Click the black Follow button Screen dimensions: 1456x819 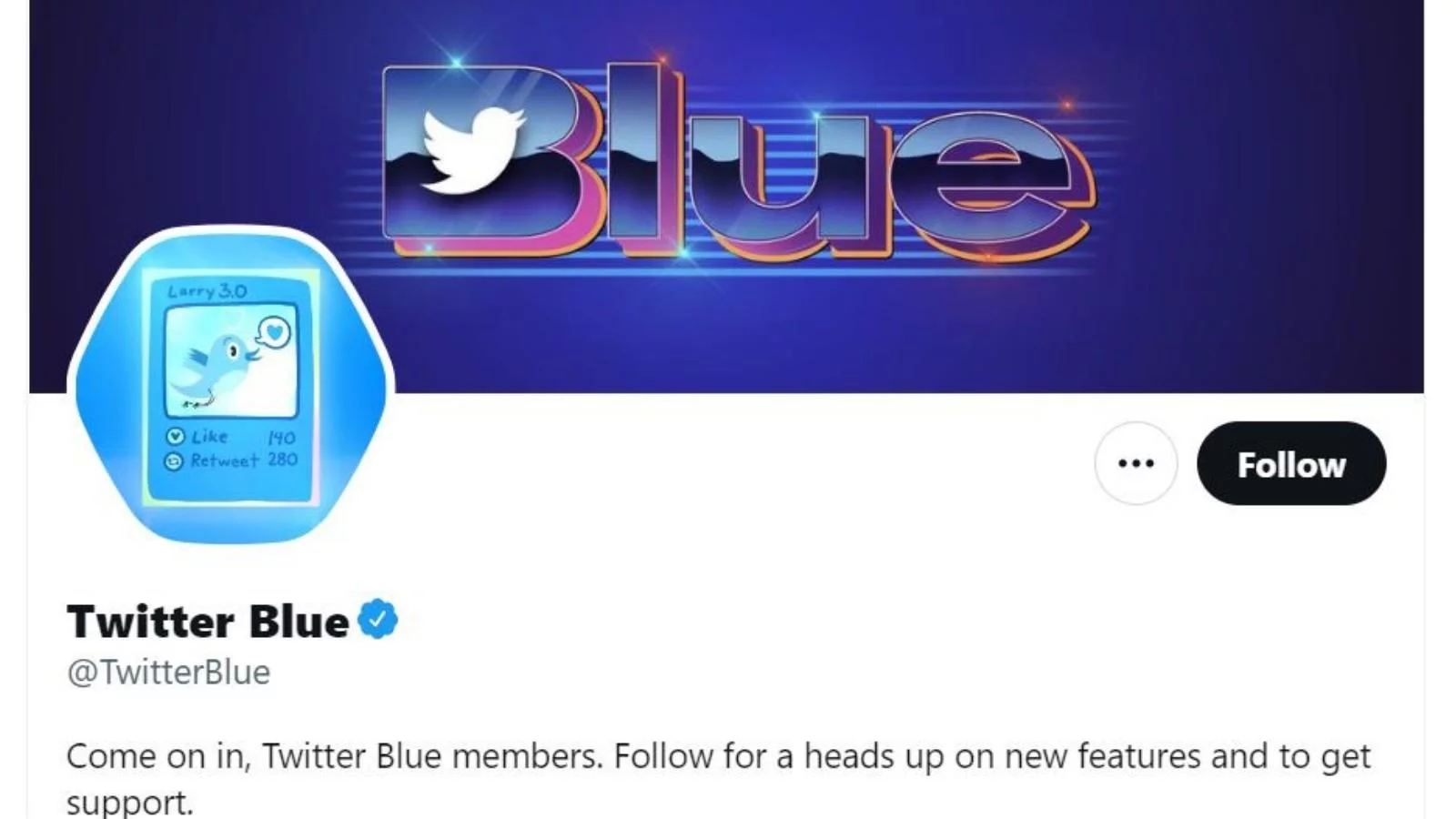pyautogui.click(x=1291, y=463)
